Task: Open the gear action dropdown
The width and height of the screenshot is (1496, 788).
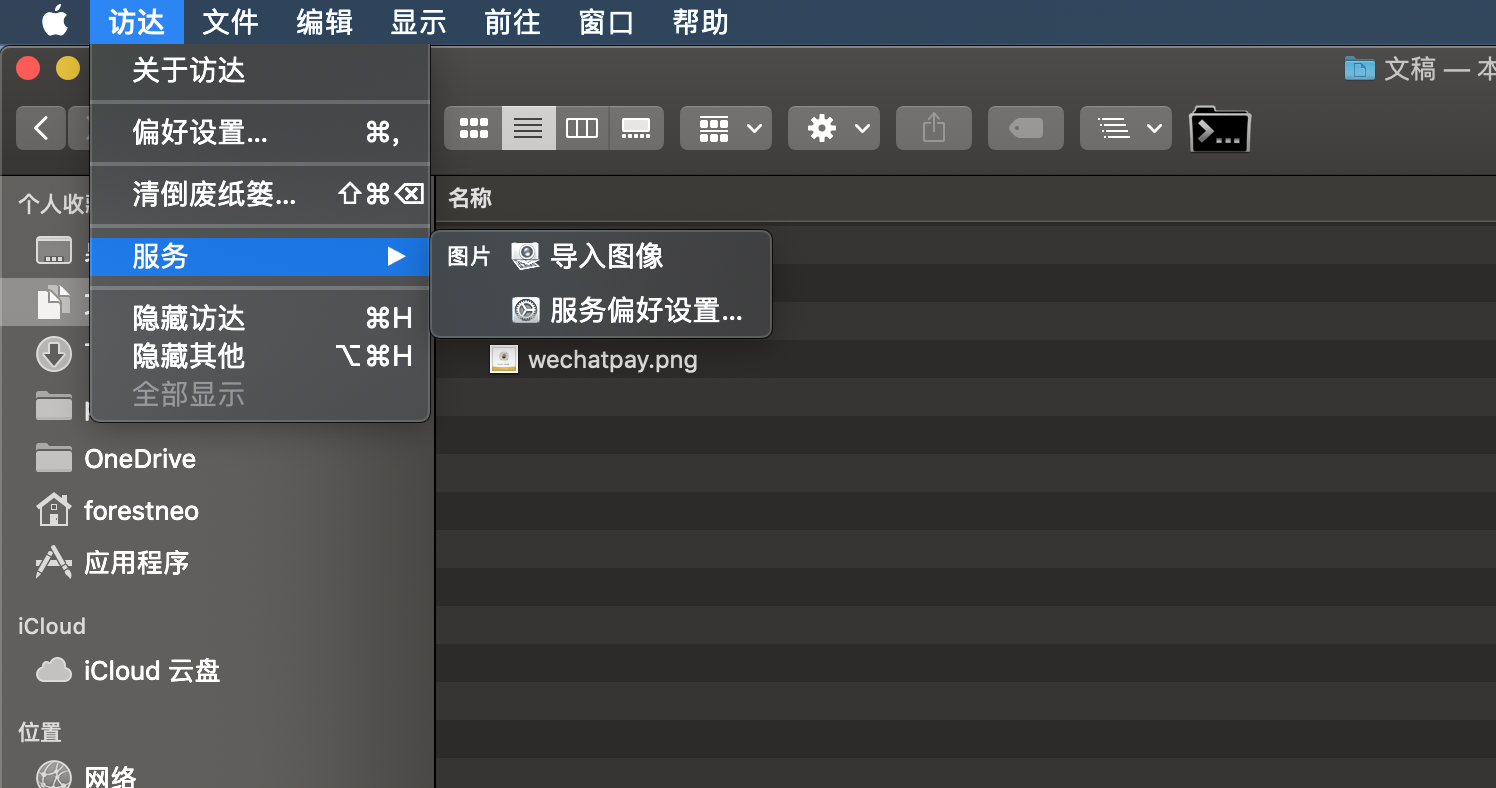Action: [834, 128]
